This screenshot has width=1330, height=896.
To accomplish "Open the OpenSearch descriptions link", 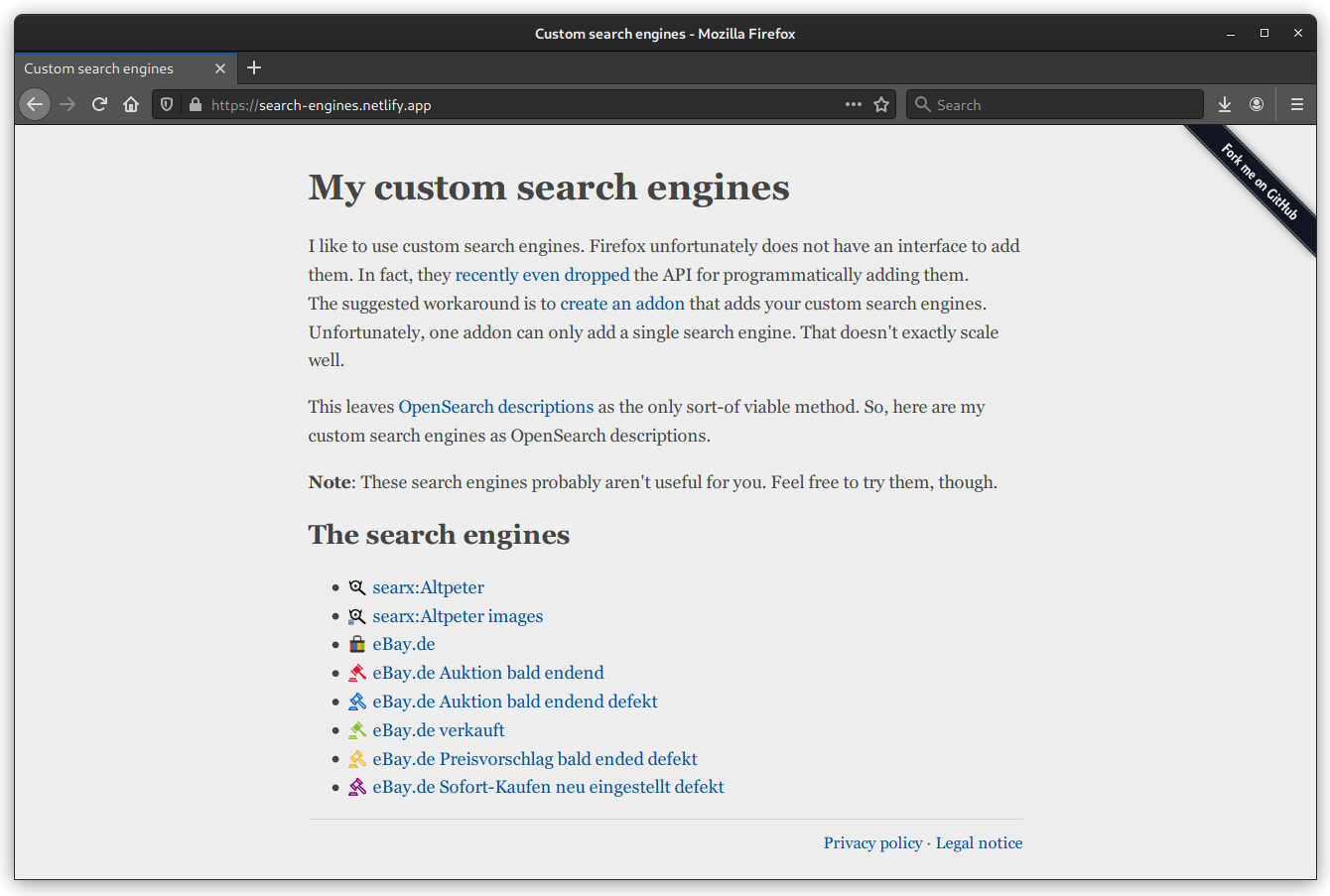I will [x=496, y=407].
